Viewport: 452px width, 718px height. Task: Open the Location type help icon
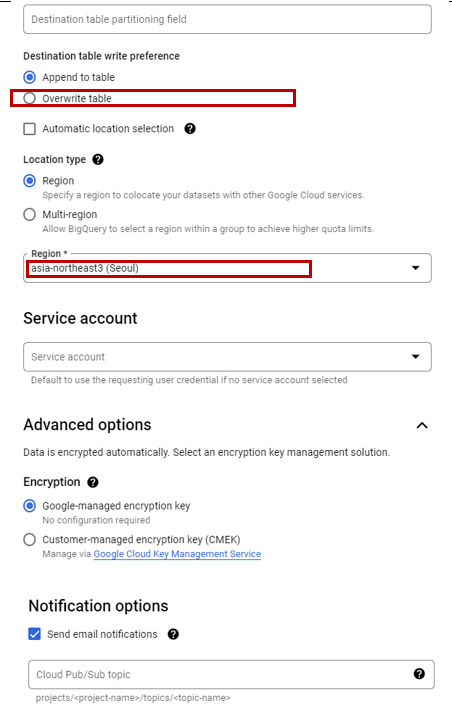click(98, 159)
